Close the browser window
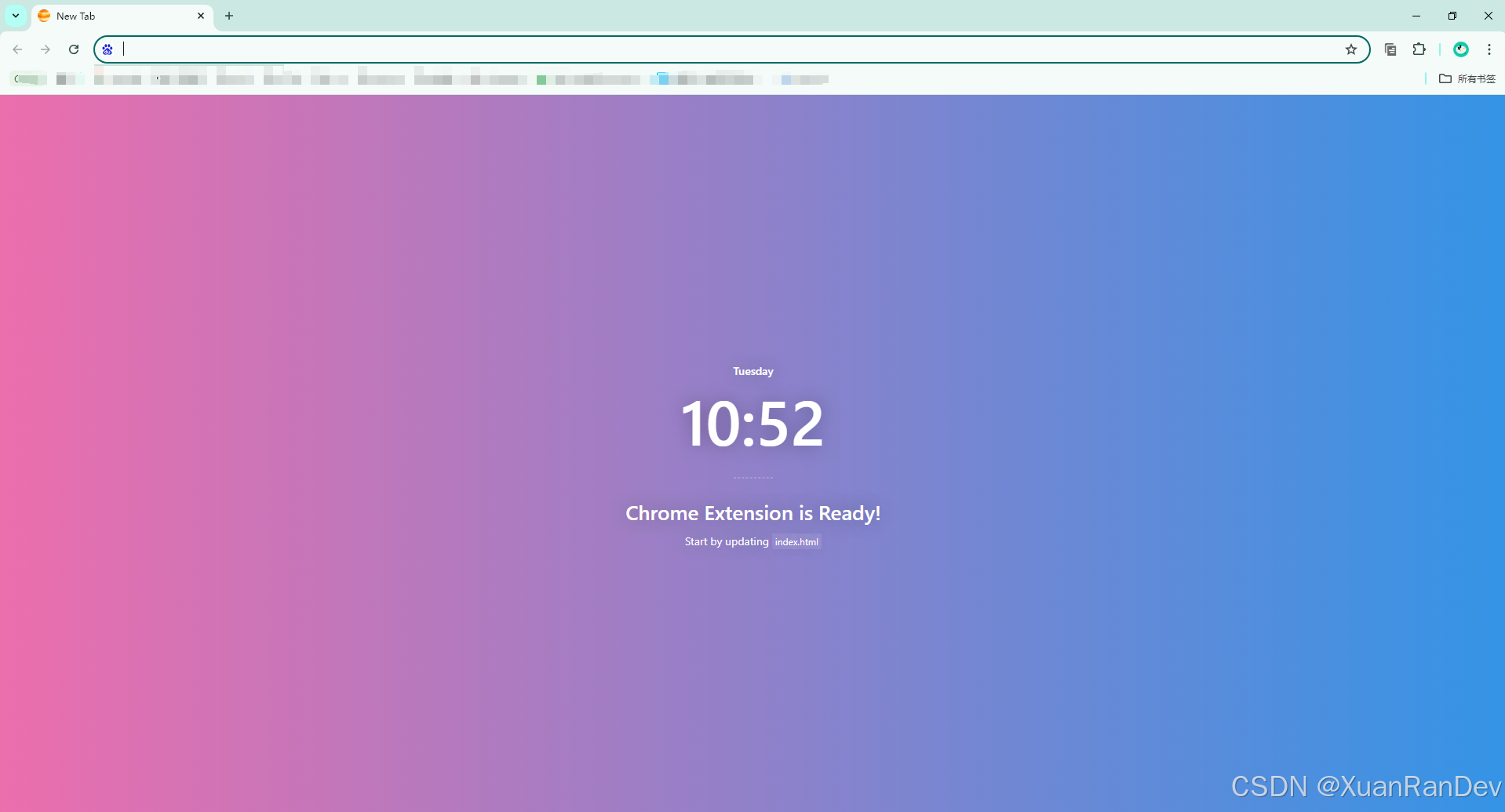Viewport: 1505px width, 812px height. (x=1488, y=16)
